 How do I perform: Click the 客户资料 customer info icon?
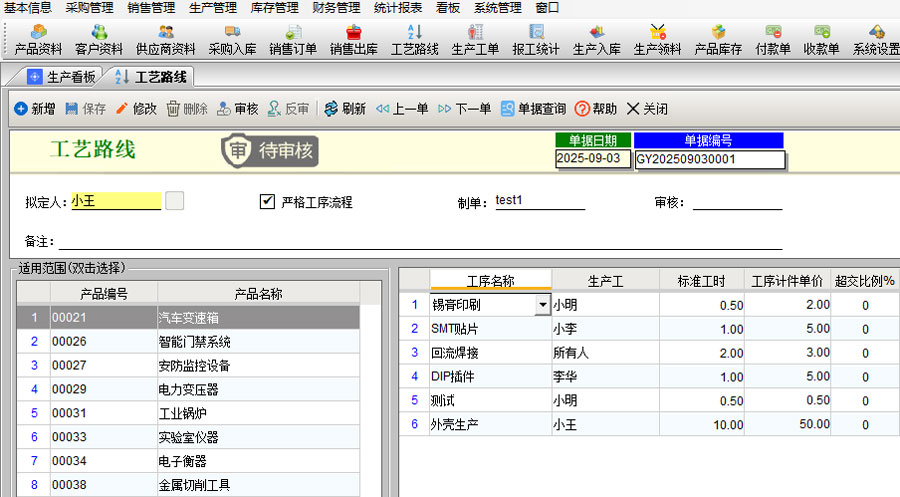(99, 40)
